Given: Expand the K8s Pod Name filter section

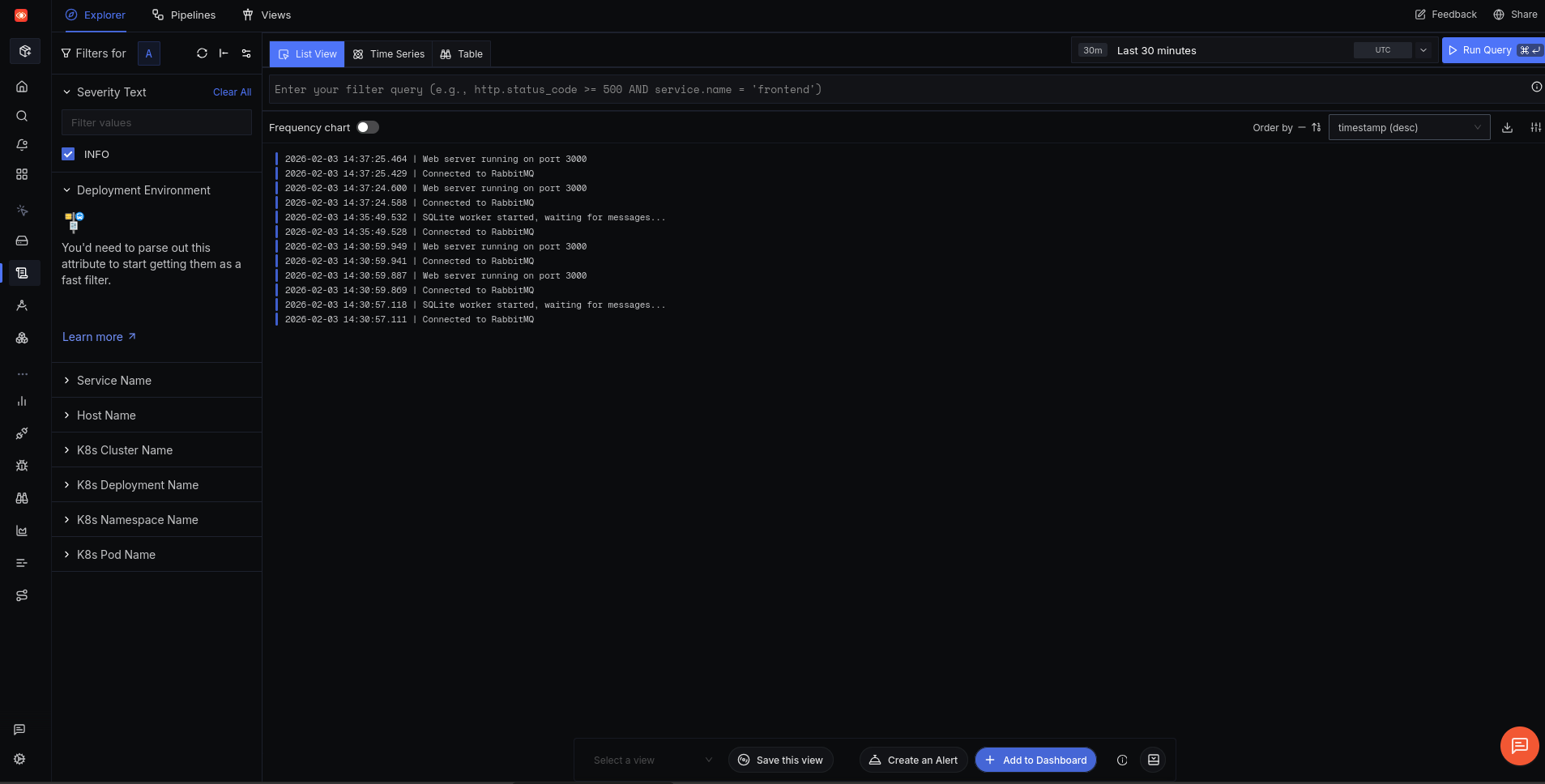Looking at the screenshot, I should tap(116, 554).
